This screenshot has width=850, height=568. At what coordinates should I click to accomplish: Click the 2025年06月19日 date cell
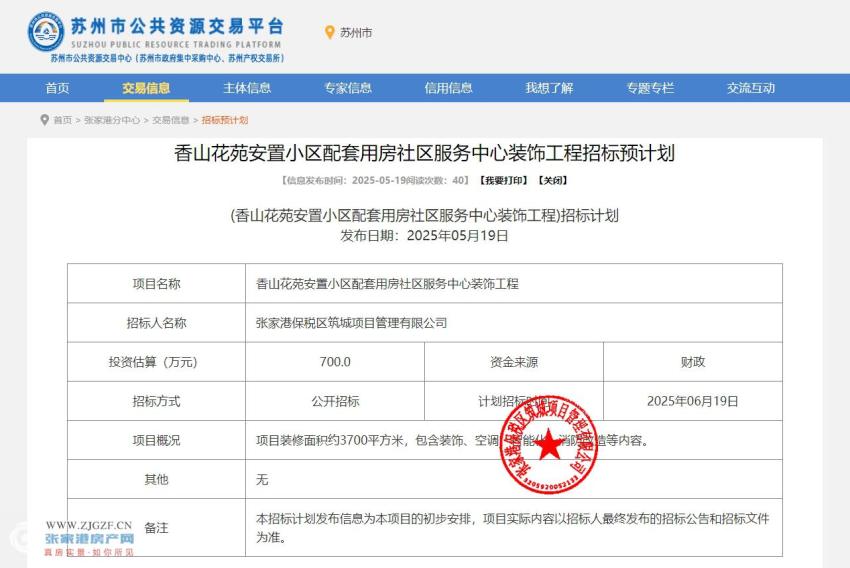tap(693, 401)
